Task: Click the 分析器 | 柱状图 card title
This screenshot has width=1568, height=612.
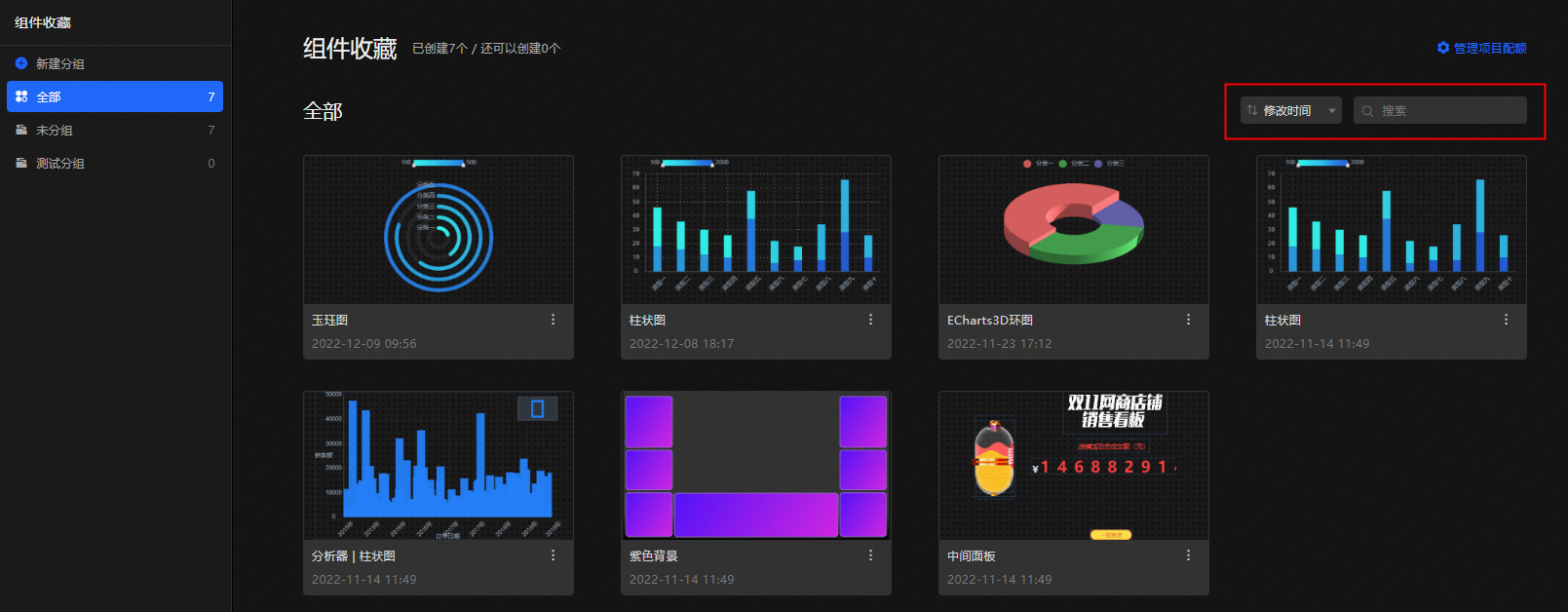Action: [354, 555]
